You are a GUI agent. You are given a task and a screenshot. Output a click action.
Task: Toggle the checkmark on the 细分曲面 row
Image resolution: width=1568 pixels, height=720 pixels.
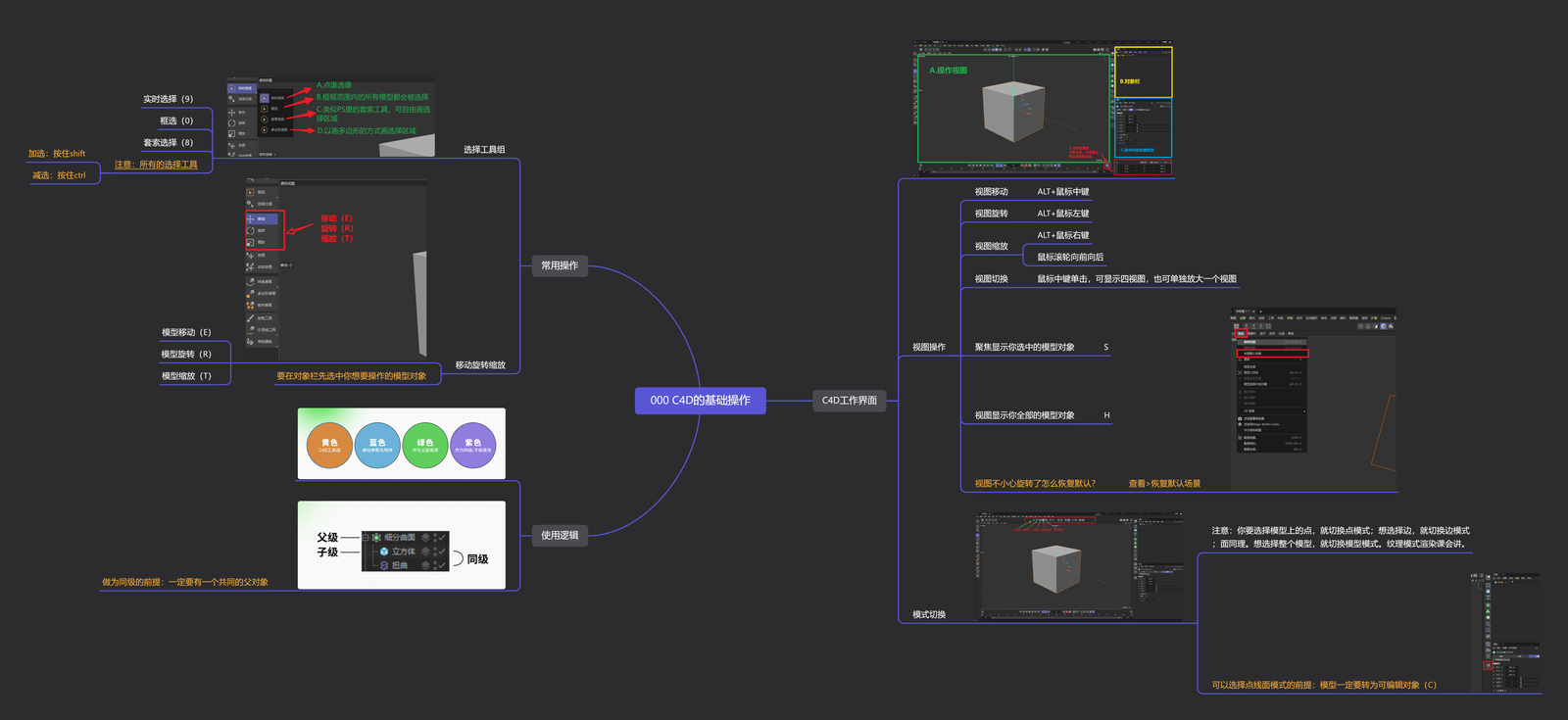point(443,538)
